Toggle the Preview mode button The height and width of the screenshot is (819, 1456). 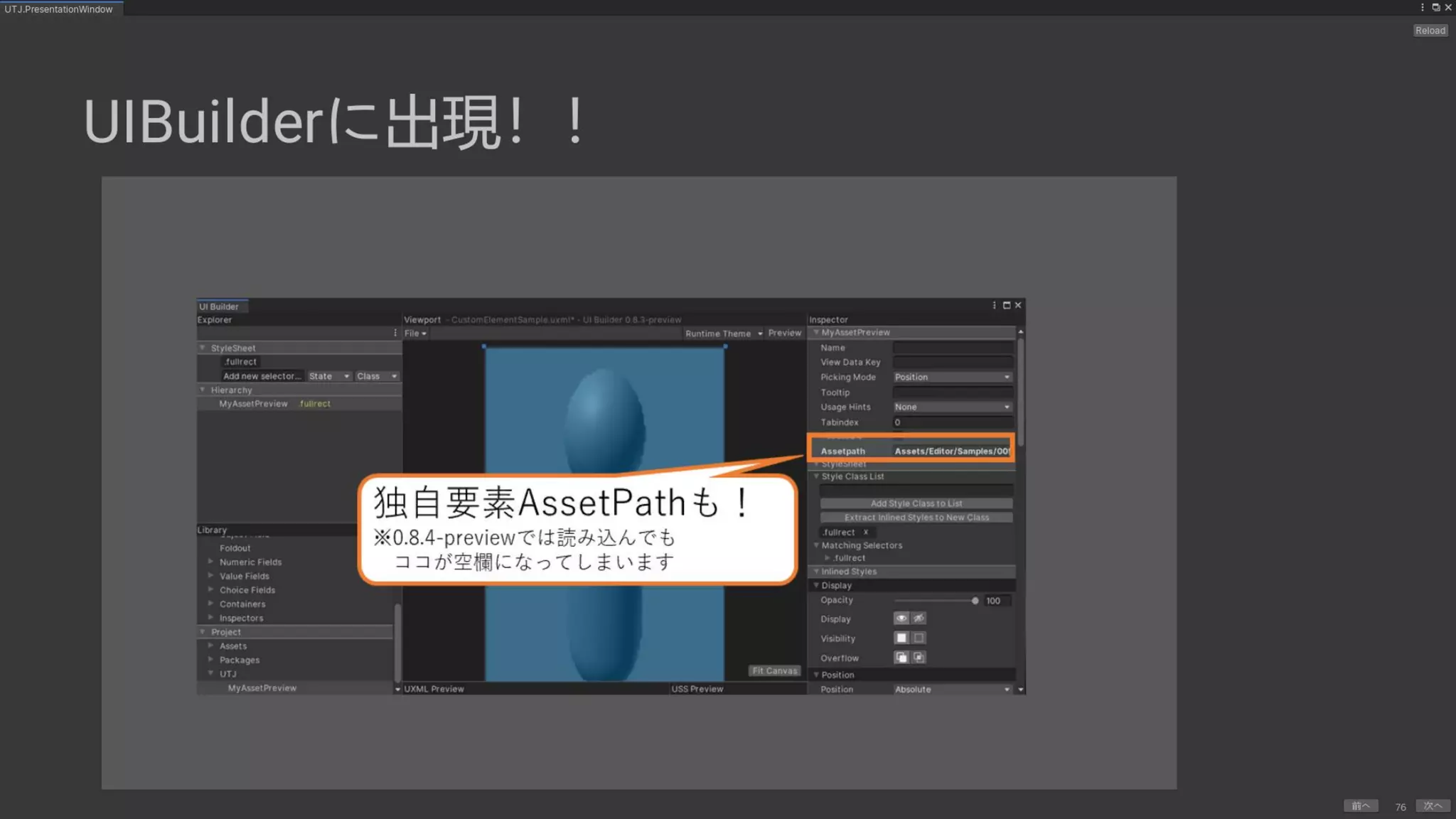[x=784, y=333]
